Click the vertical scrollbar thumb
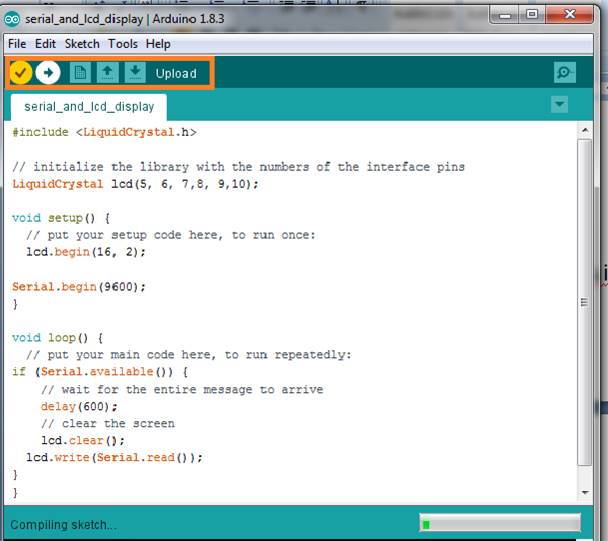This screenshot has width=608, height=541. (584, 302)
